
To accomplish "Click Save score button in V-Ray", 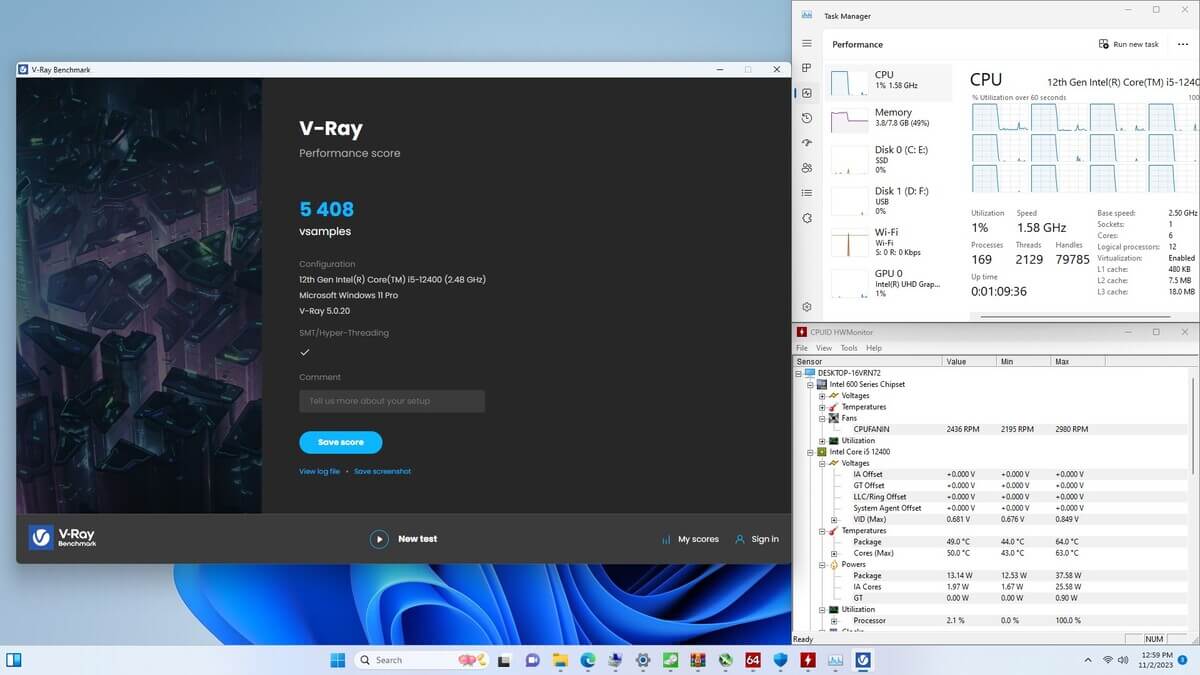I will (341, 442).
